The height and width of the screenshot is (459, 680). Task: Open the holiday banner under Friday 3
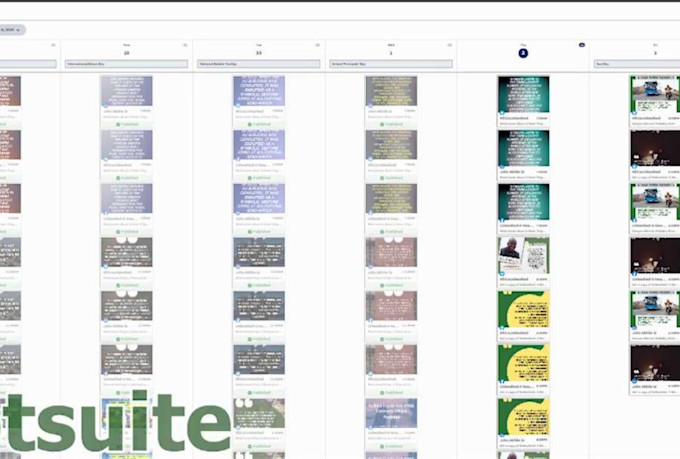click(x=637, y=64)
